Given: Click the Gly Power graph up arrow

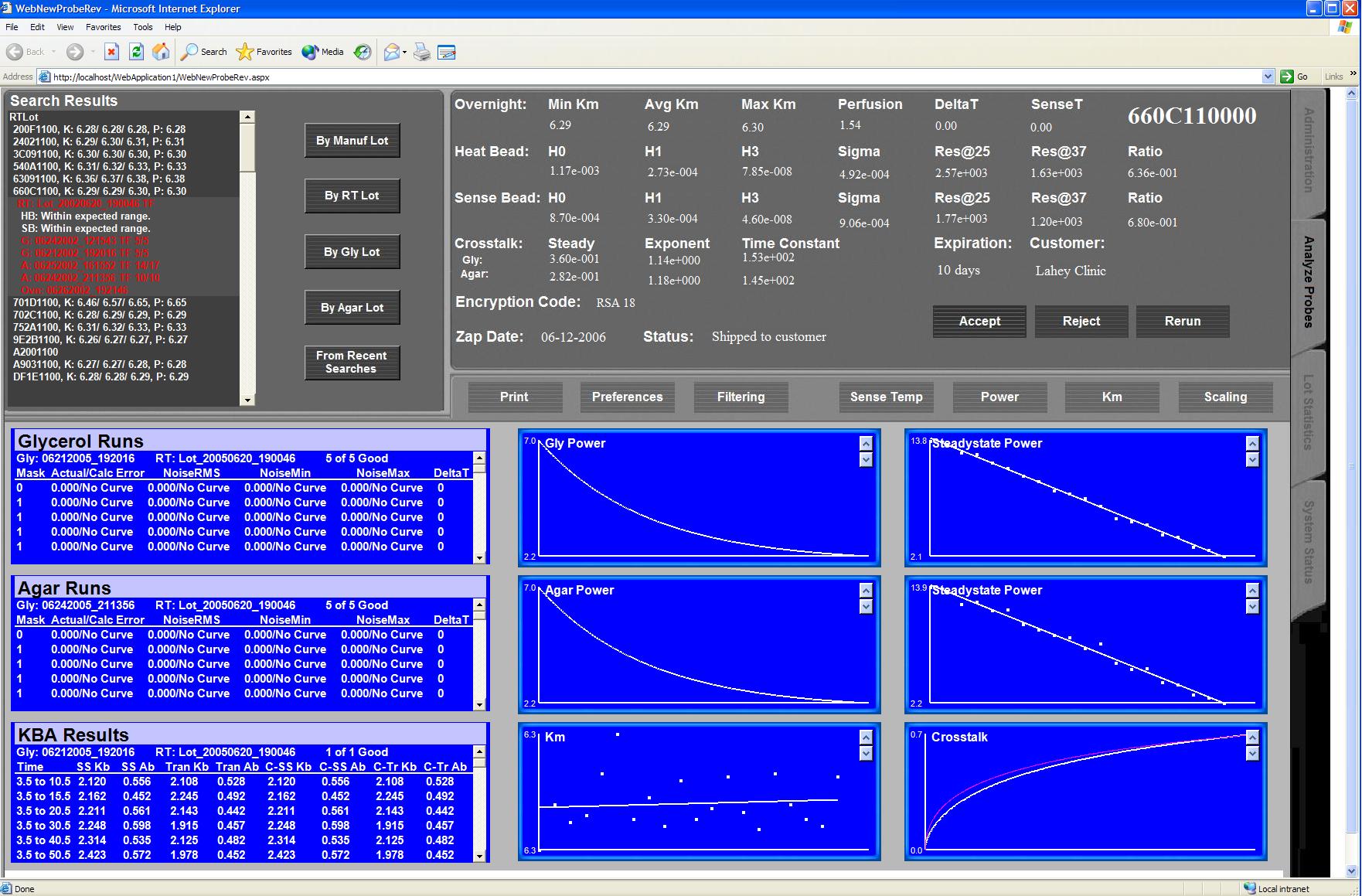Looking at the screenshot, I should pos(866,444).
